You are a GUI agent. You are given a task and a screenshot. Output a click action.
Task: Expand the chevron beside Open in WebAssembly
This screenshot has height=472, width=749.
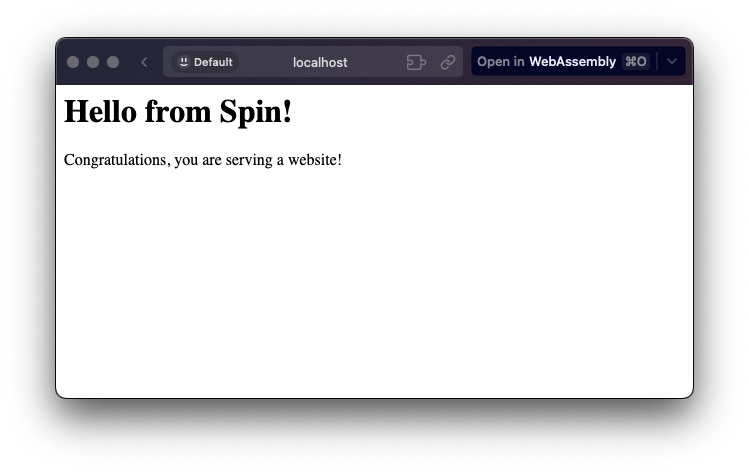point(672,62)
